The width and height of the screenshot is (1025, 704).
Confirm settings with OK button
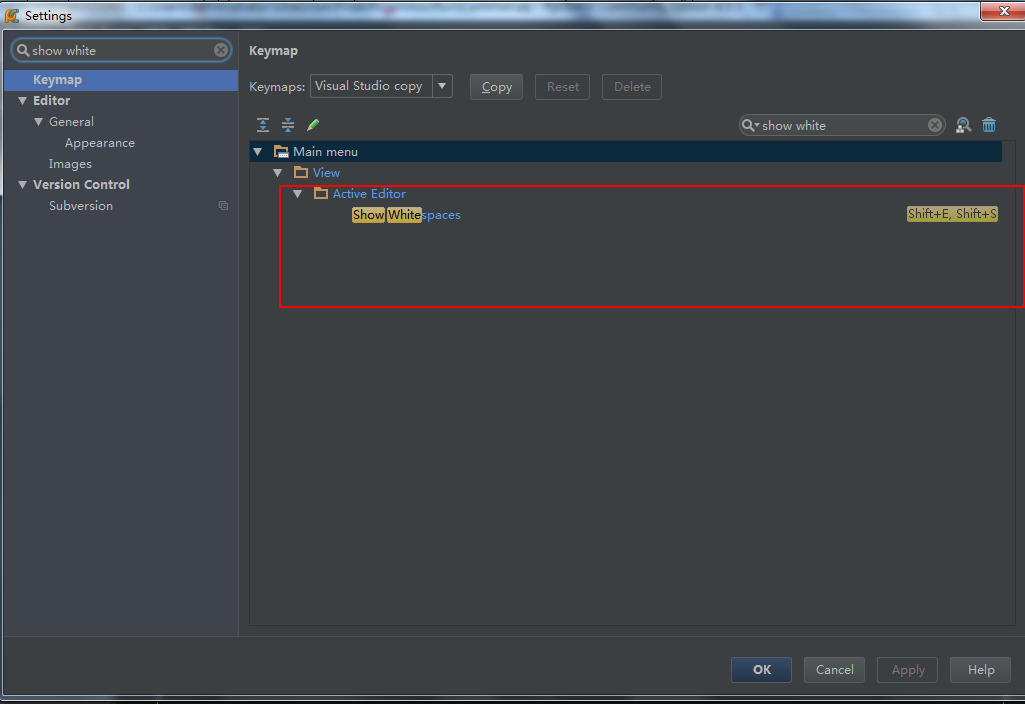coord(761,669)
